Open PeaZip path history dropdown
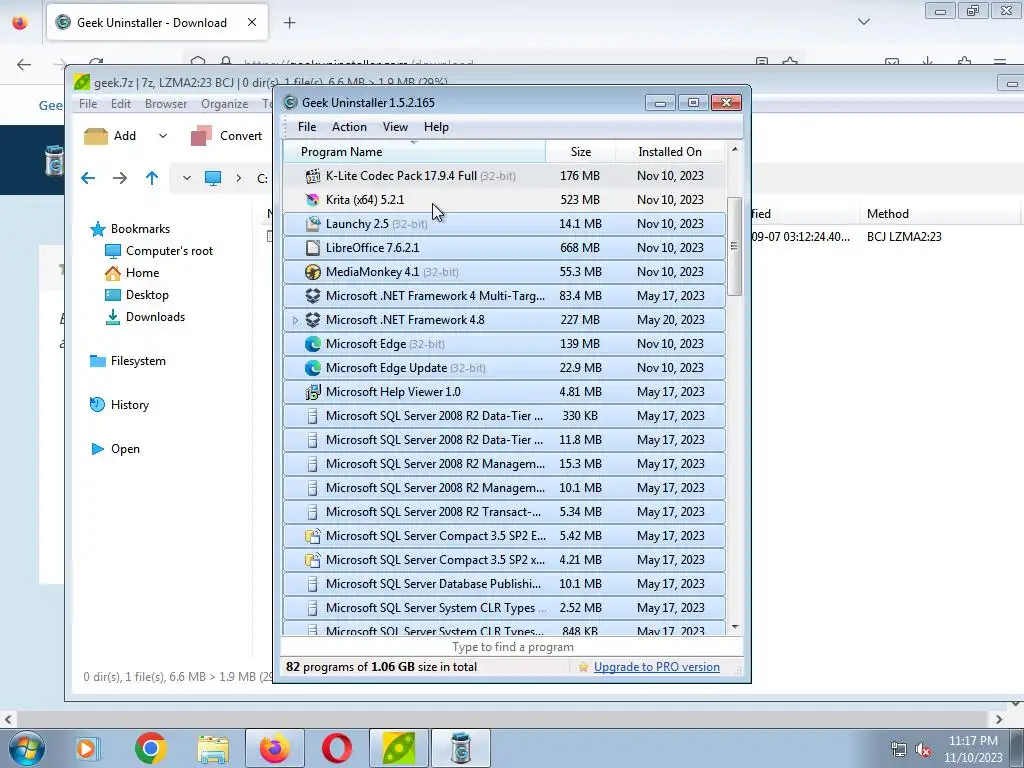This screenshot has height=768, width=1024. click(x=187, y=178)
